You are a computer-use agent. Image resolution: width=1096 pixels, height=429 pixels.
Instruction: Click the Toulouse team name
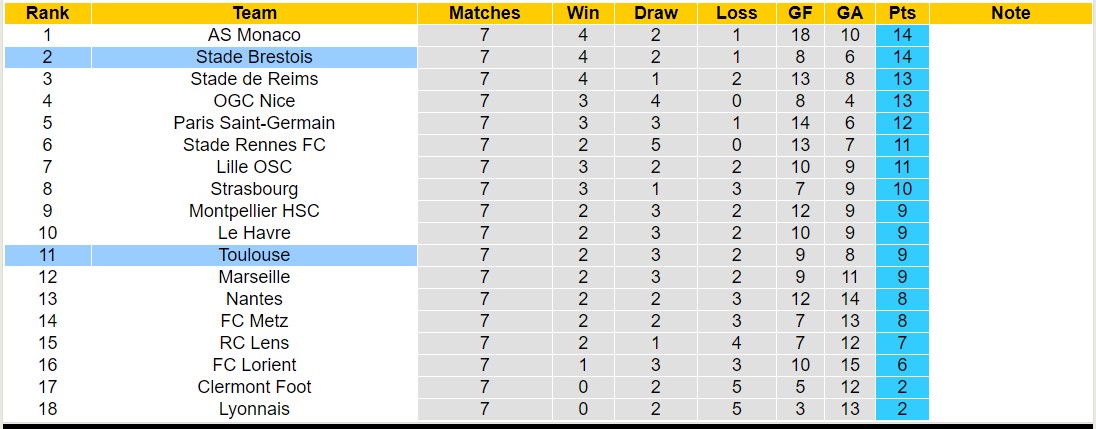click(x=254, y=255)
